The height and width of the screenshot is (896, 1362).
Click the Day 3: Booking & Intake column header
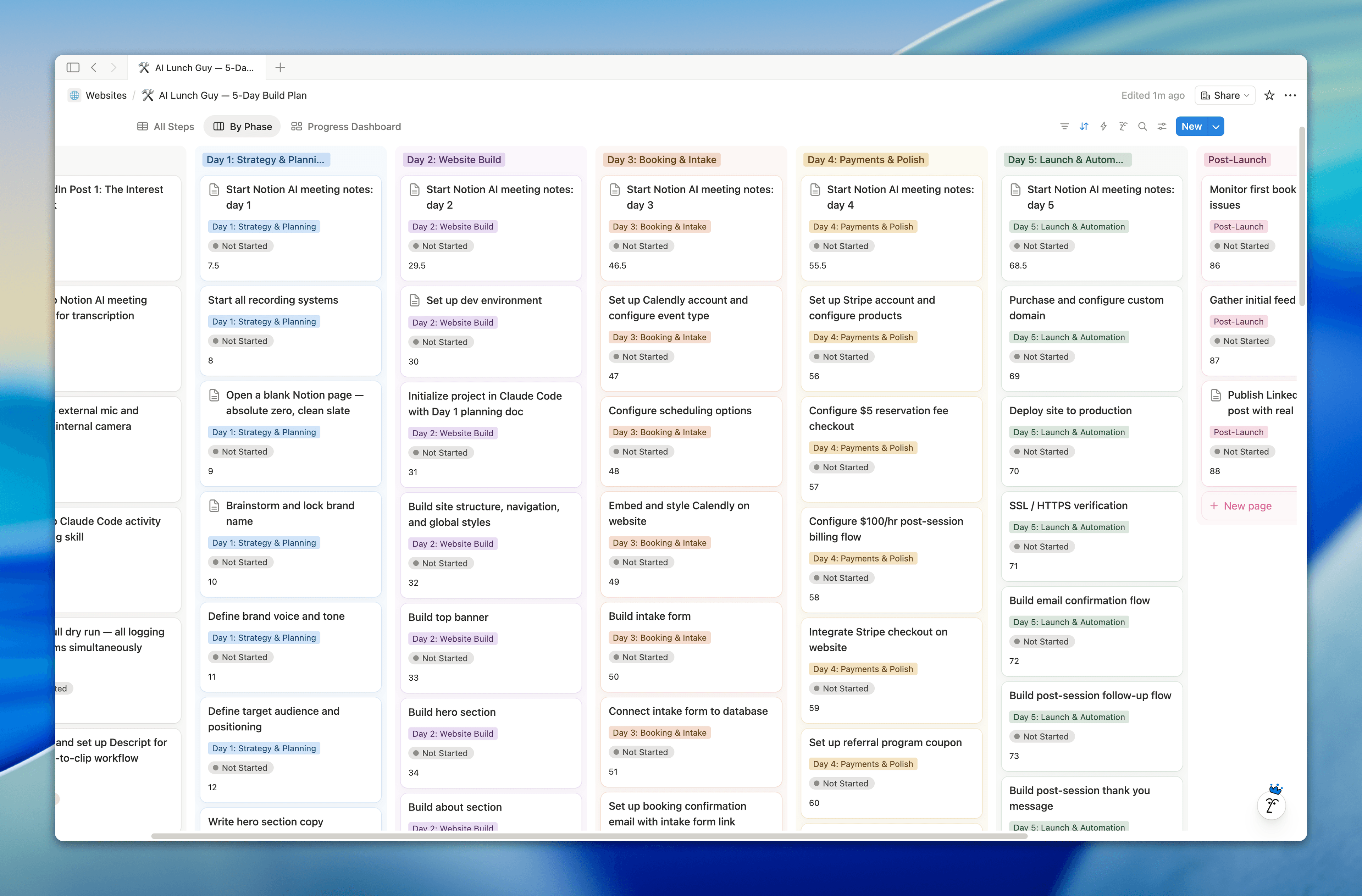pyautogui.click(x=661, y=160)
